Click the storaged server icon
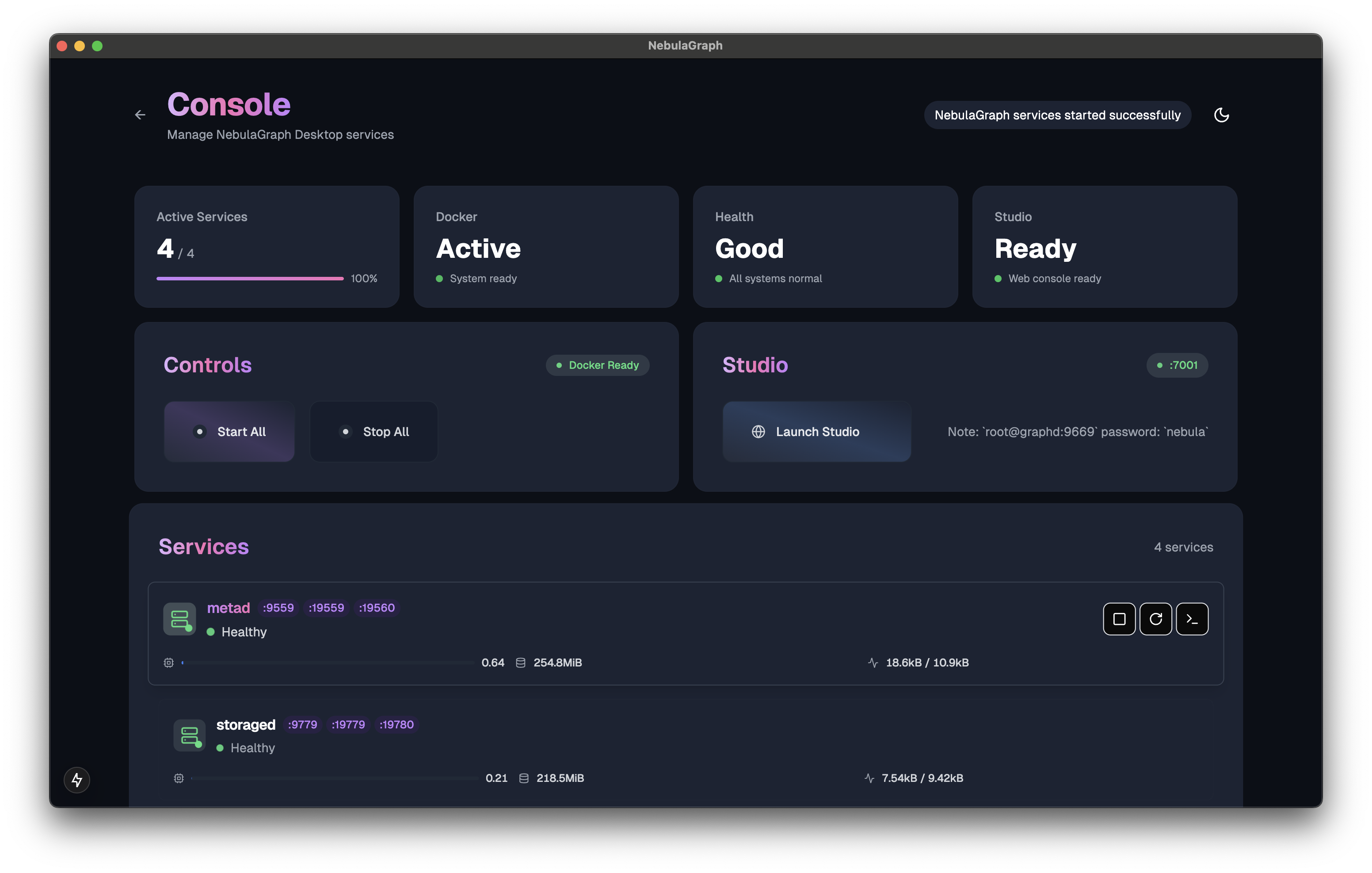Screen dimensions: 1372x873 click(x=189, y=735)
